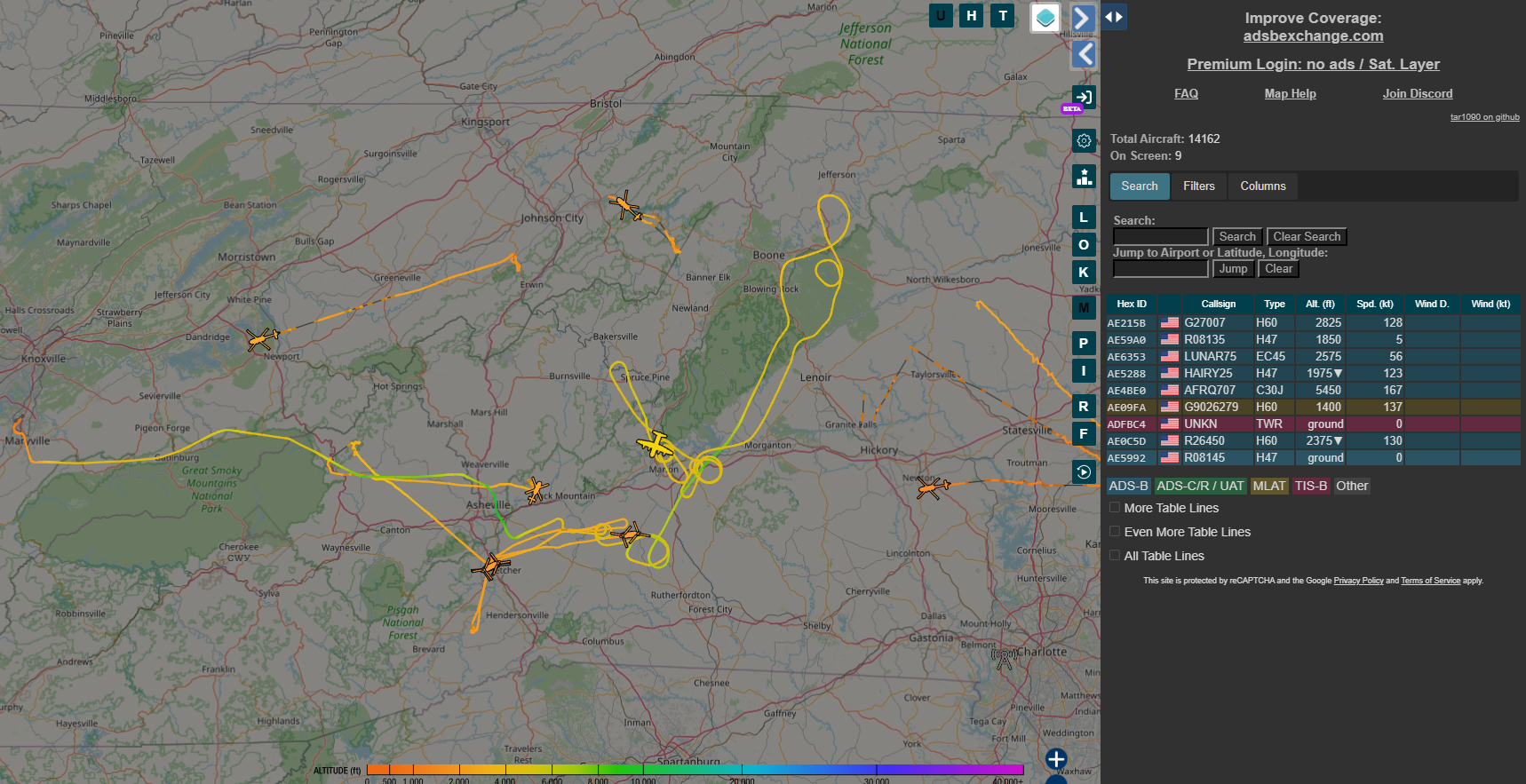
Task: Toggle sidebar width with the double-arrow icon
Action: [x=1114, y=17]
